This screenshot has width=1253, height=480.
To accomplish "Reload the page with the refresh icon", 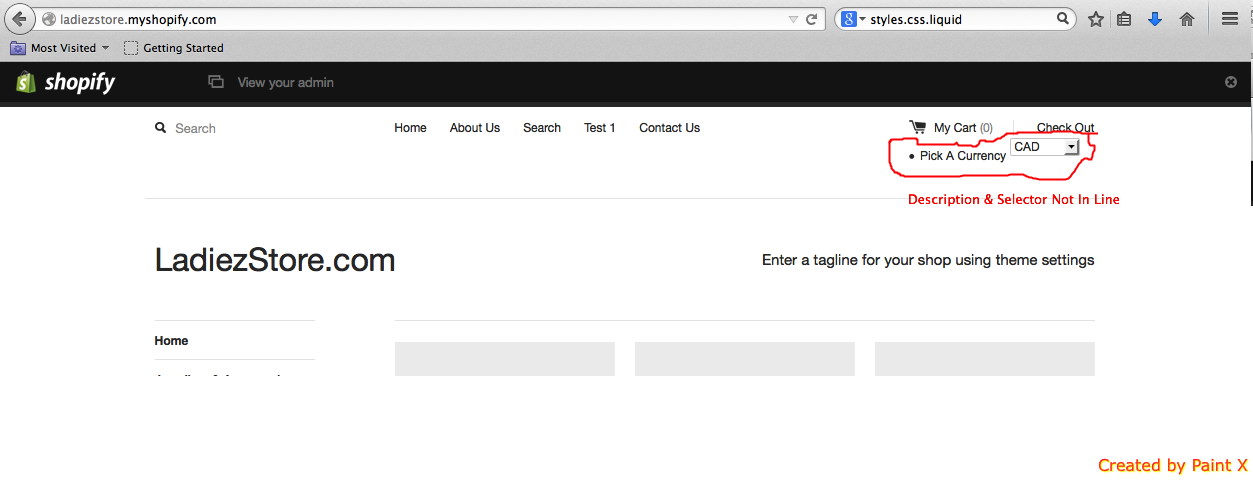I will (x=812, y=19).
